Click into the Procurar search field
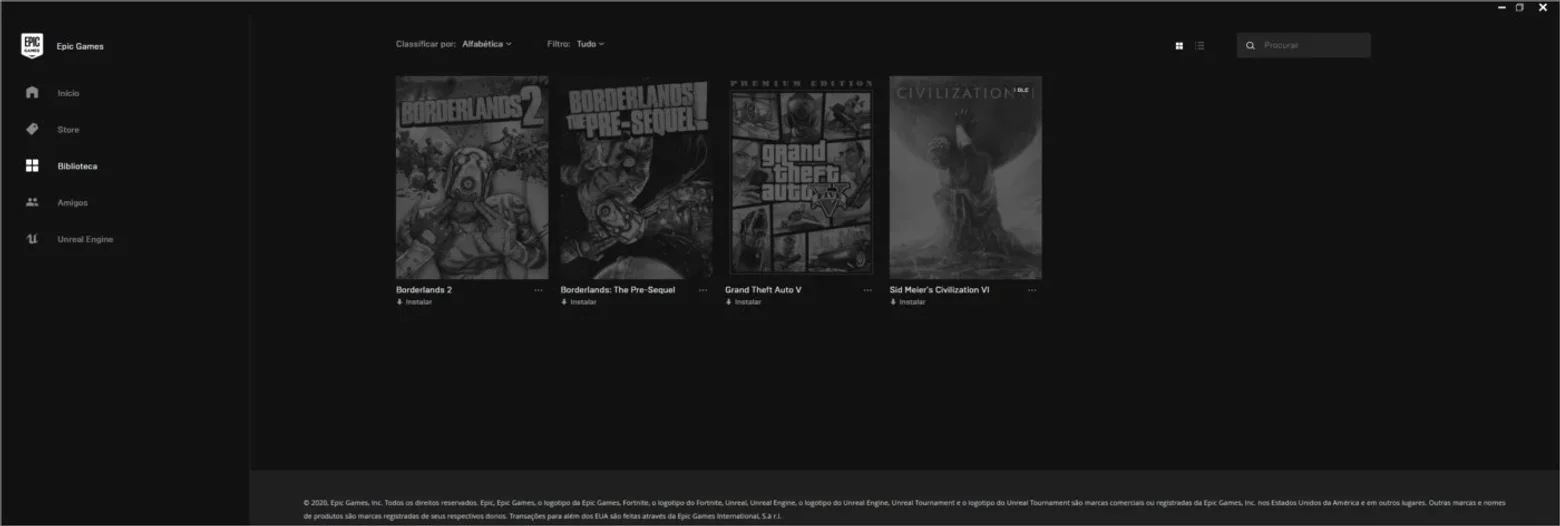 tap(1304, 45)
